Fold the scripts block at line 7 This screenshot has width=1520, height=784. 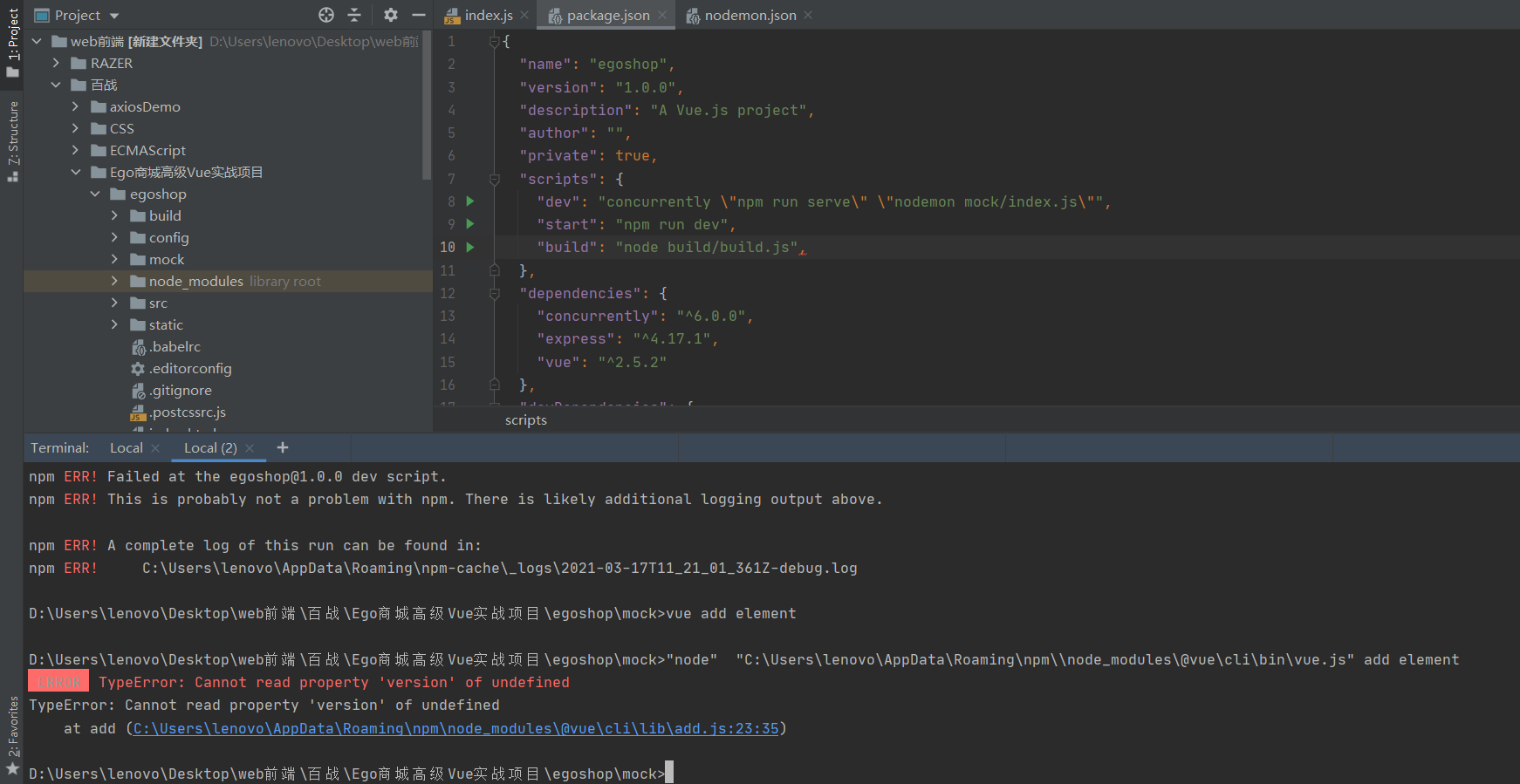coord(494,179)
